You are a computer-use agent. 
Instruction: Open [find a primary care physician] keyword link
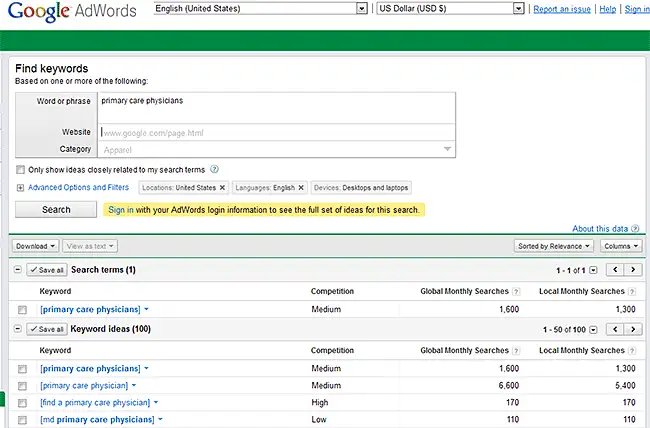pos(95,403)
